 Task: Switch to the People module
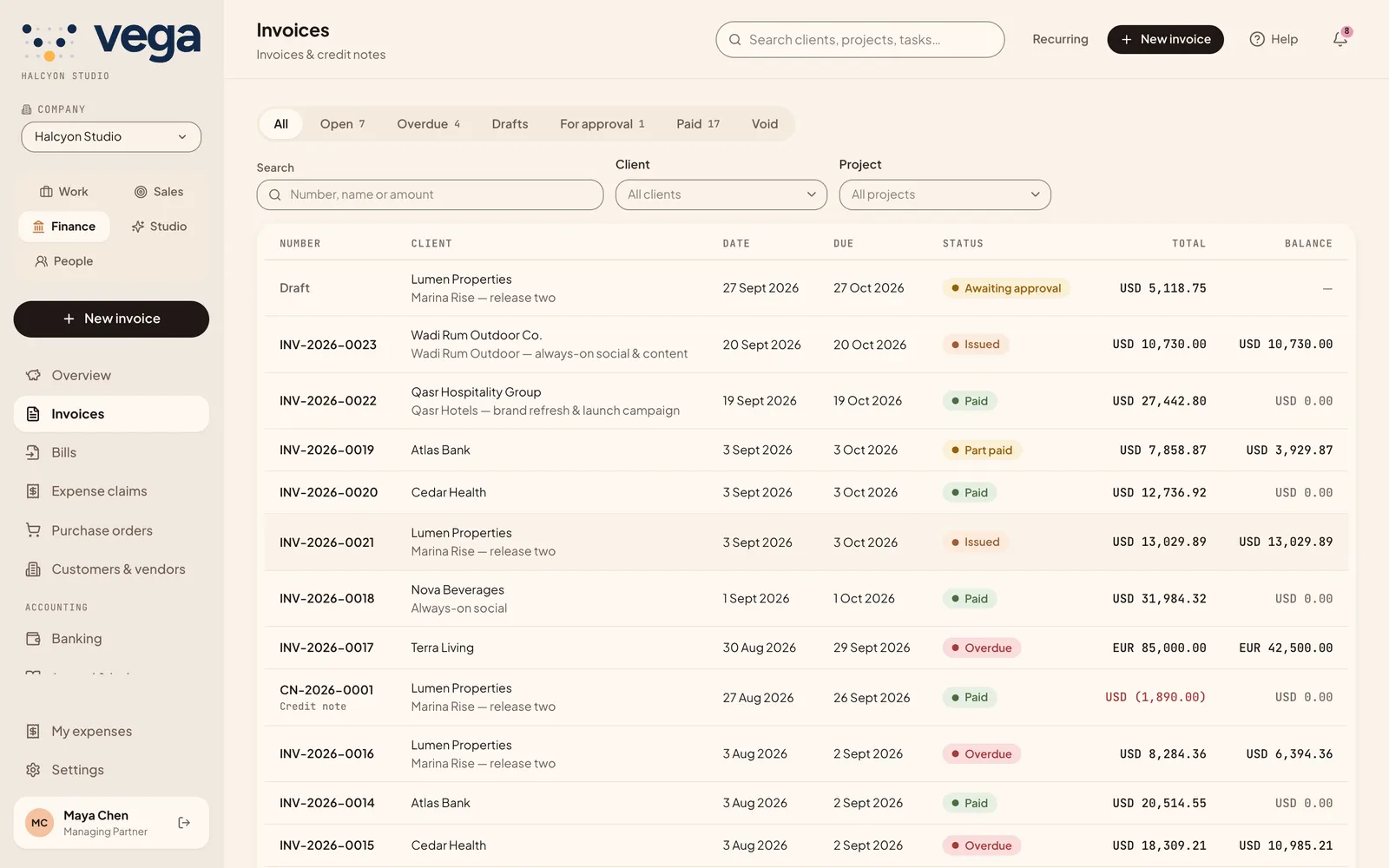tap(64, 261)
